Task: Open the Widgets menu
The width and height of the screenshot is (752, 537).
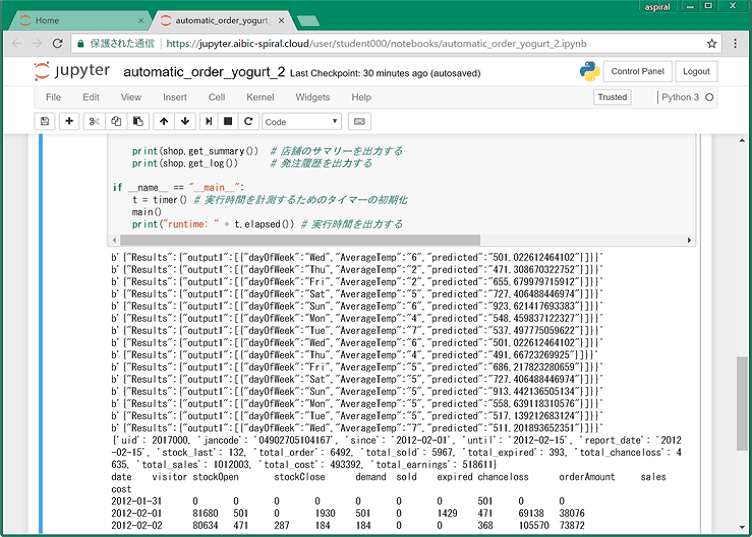Action: (312, 97)
